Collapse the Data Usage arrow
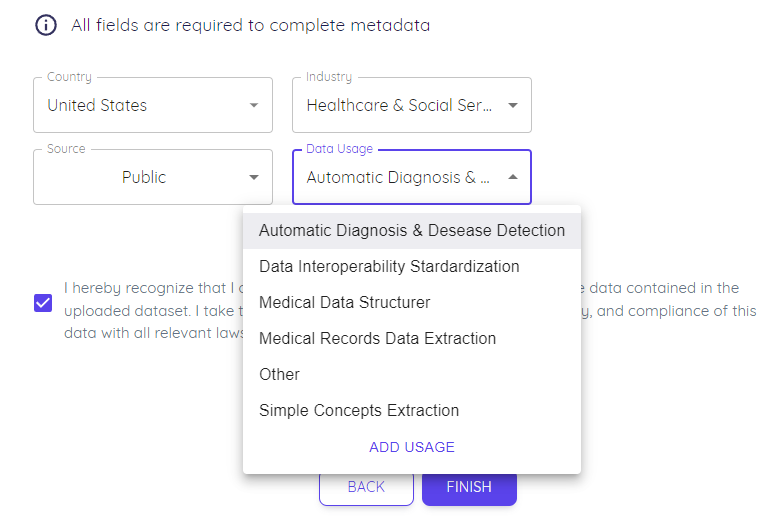The height and width of the screenshot is (518, 773). (513, 177)
